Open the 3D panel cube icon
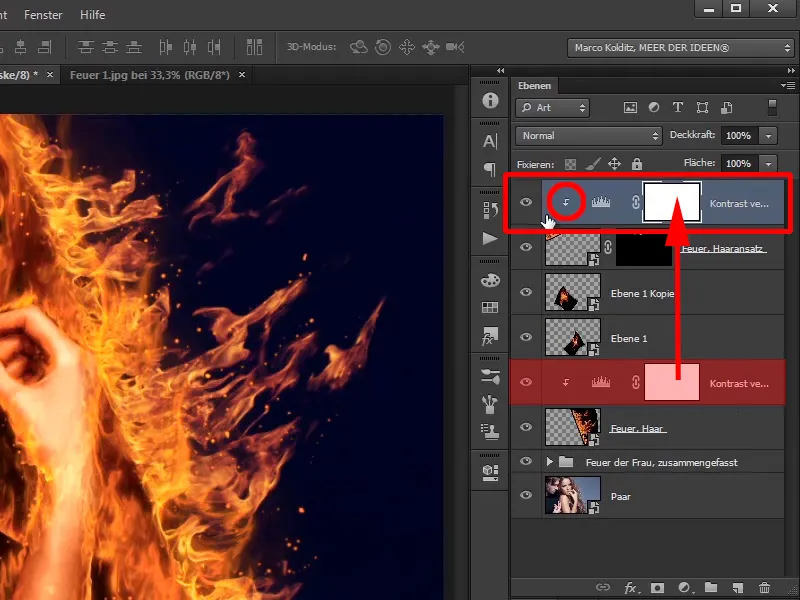800x600 pixels. 490,473
